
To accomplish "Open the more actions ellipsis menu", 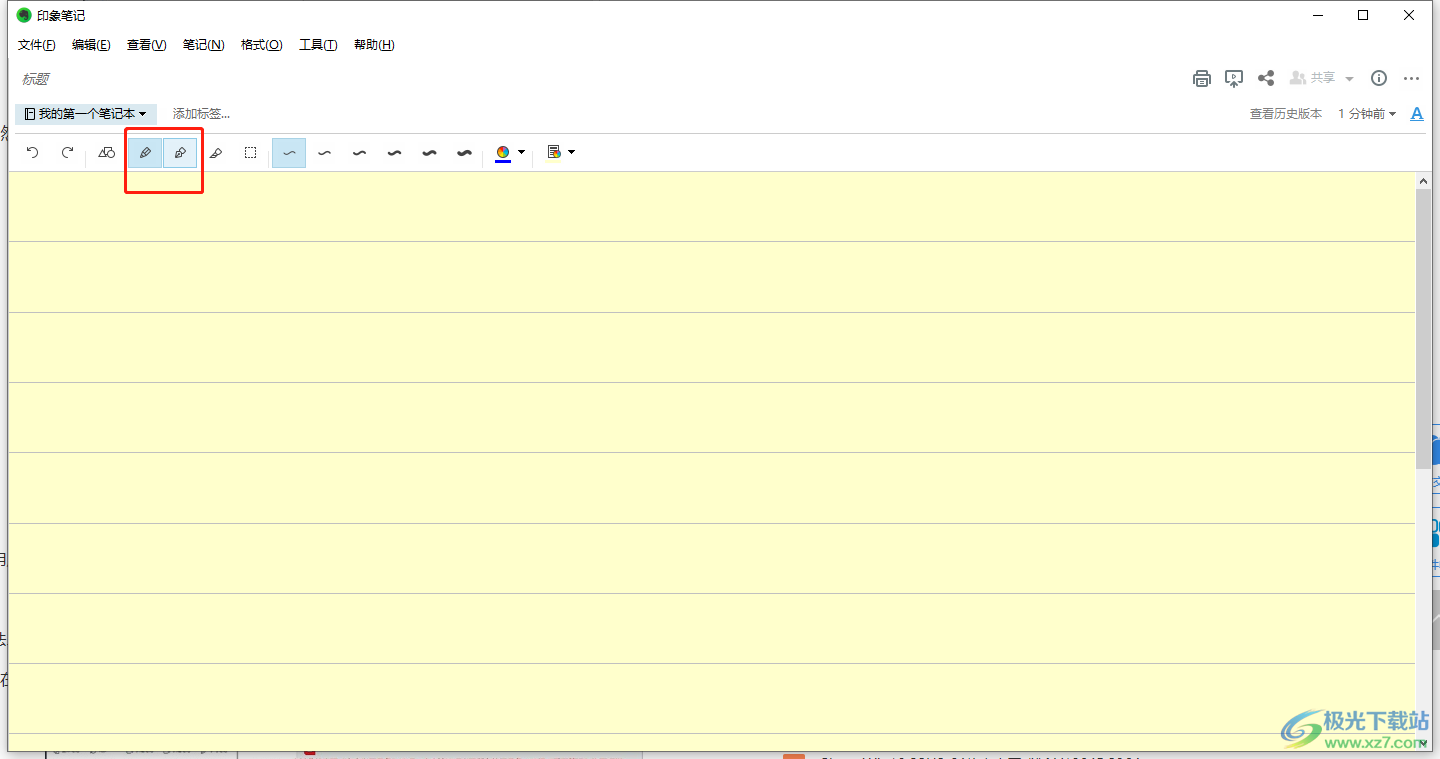I will coord(1412,78).
